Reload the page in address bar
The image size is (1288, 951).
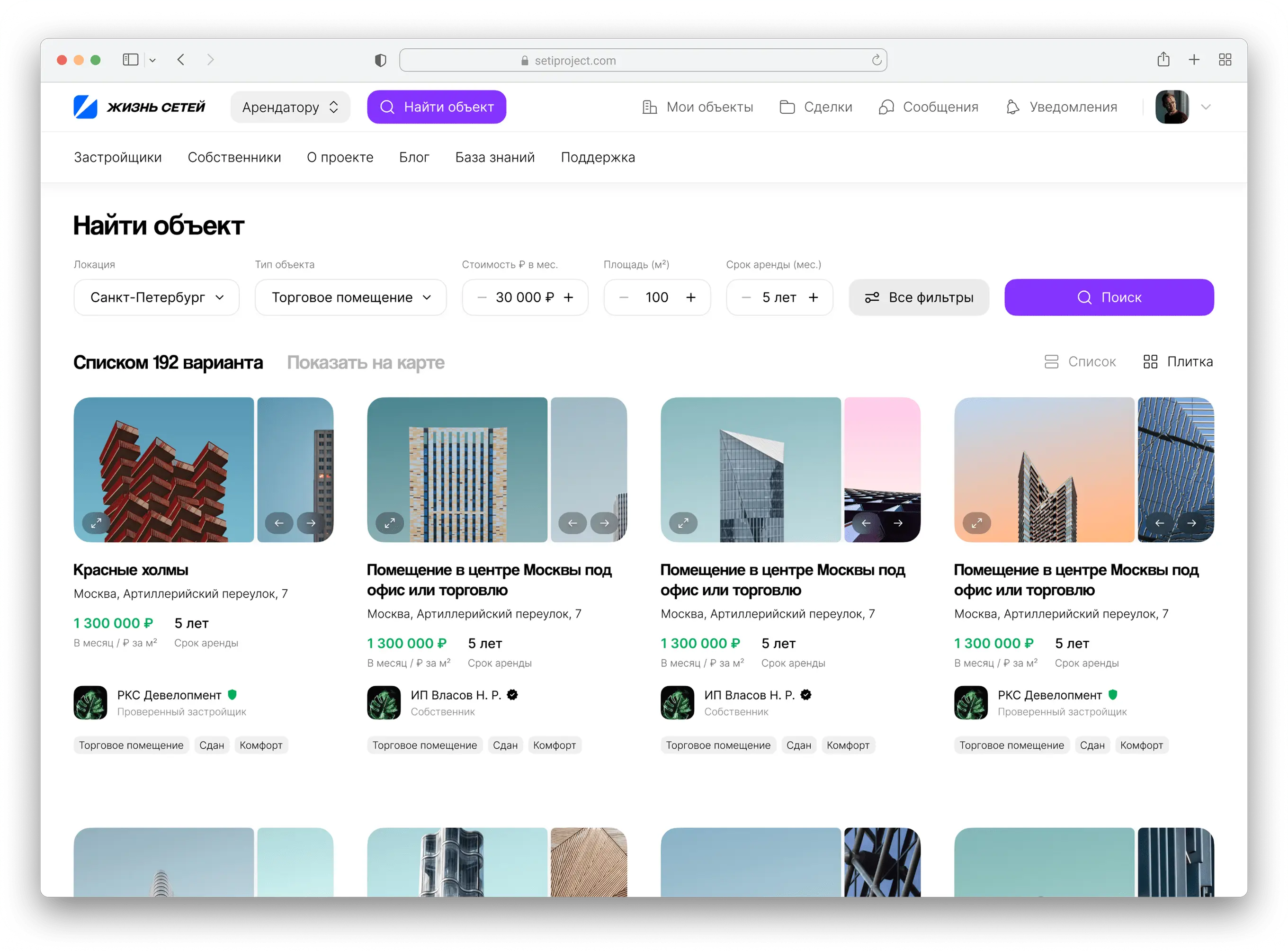(876, 61)
